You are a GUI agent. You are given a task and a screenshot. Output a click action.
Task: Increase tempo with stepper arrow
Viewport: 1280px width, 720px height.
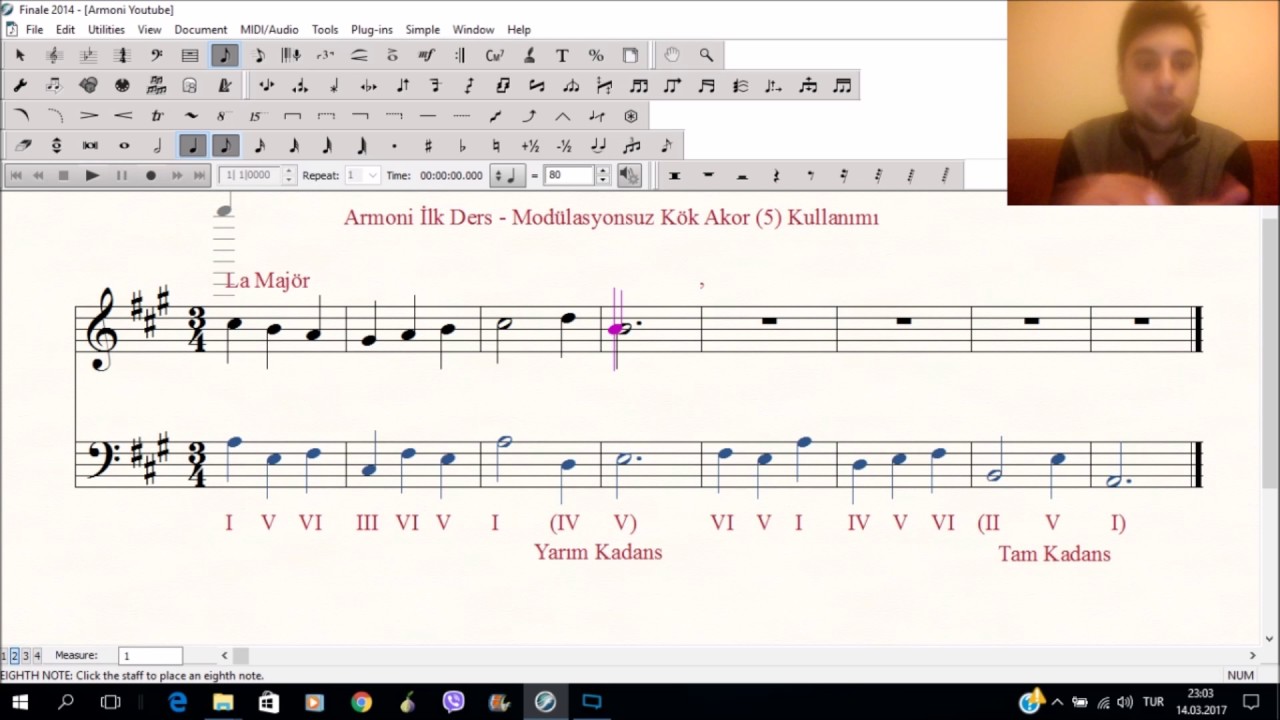pyautogui.click(x=602, y=171)
